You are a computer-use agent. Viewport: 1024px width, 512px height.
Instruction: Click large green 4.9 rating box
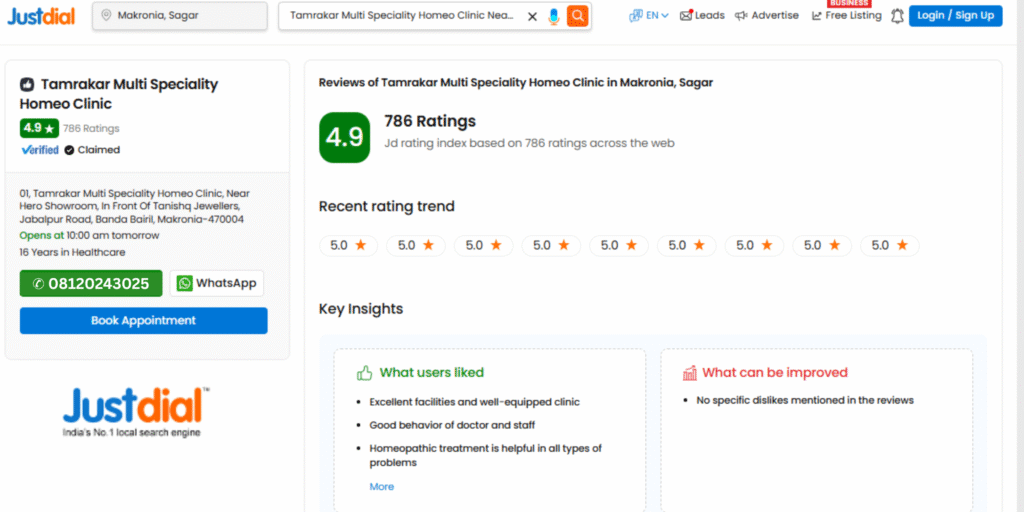click(344, 138)
